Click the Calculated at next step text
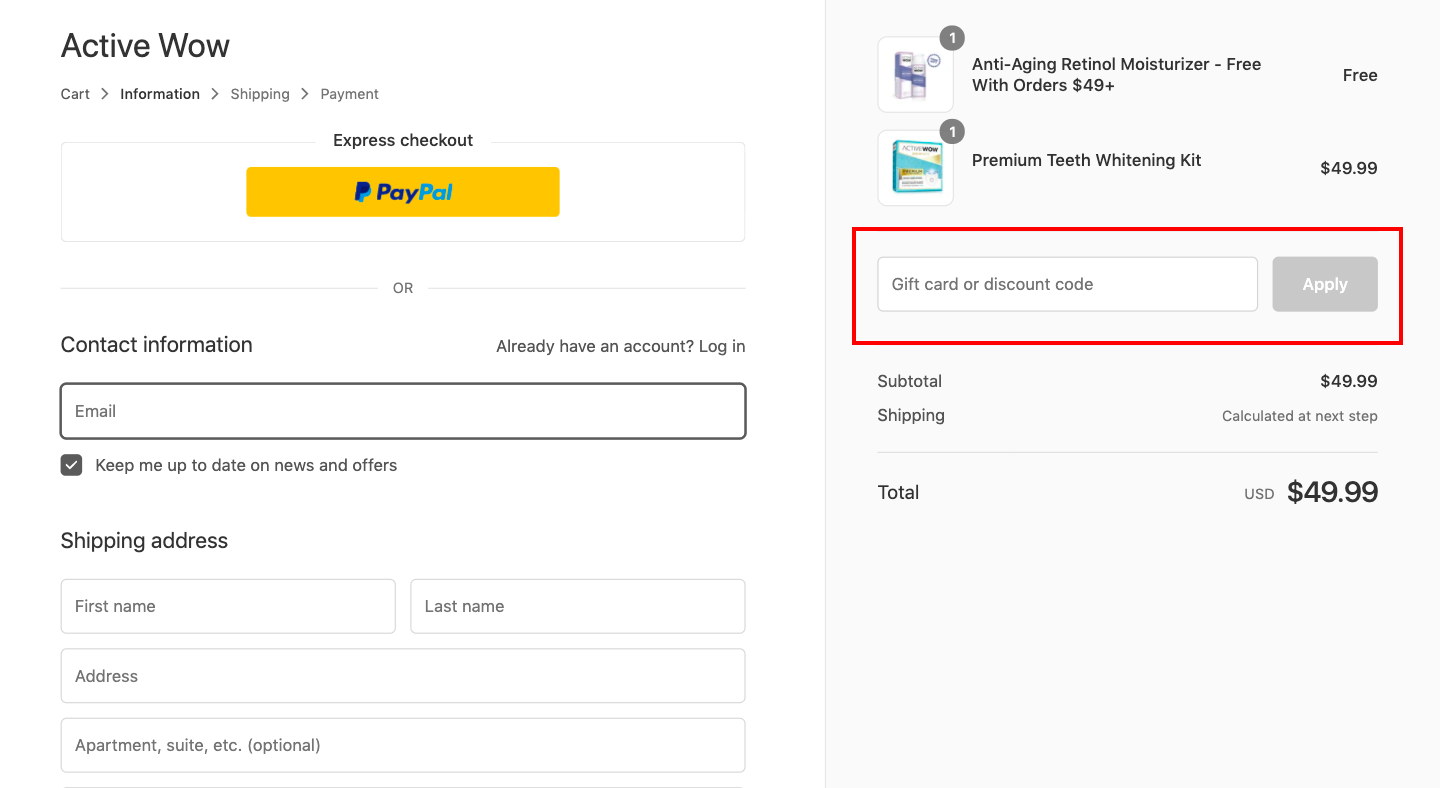This screenshot has height=788, width=1440. (x=1299, y=416)
